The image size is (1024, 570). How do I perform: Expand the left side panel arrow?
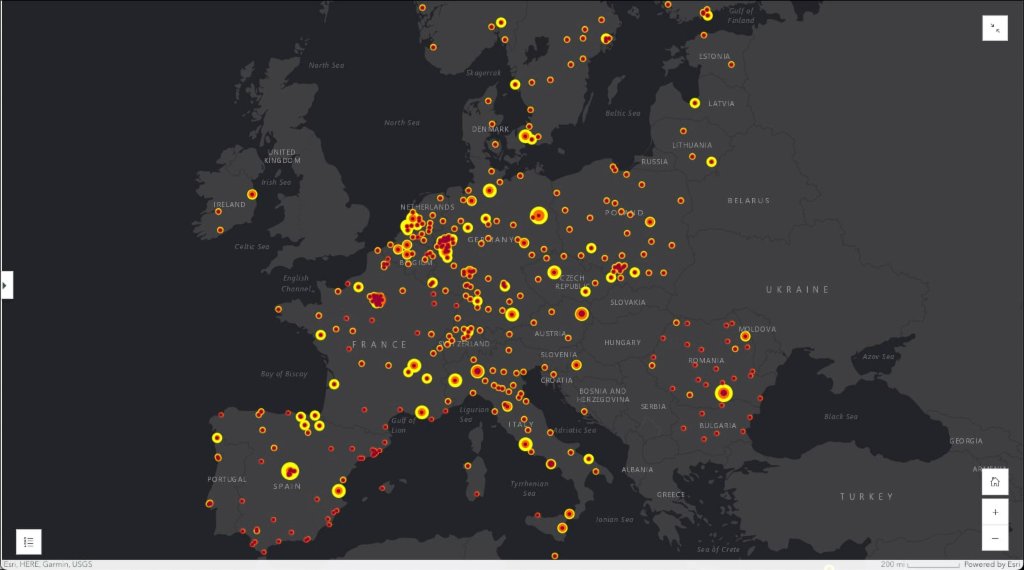point(6,285)
